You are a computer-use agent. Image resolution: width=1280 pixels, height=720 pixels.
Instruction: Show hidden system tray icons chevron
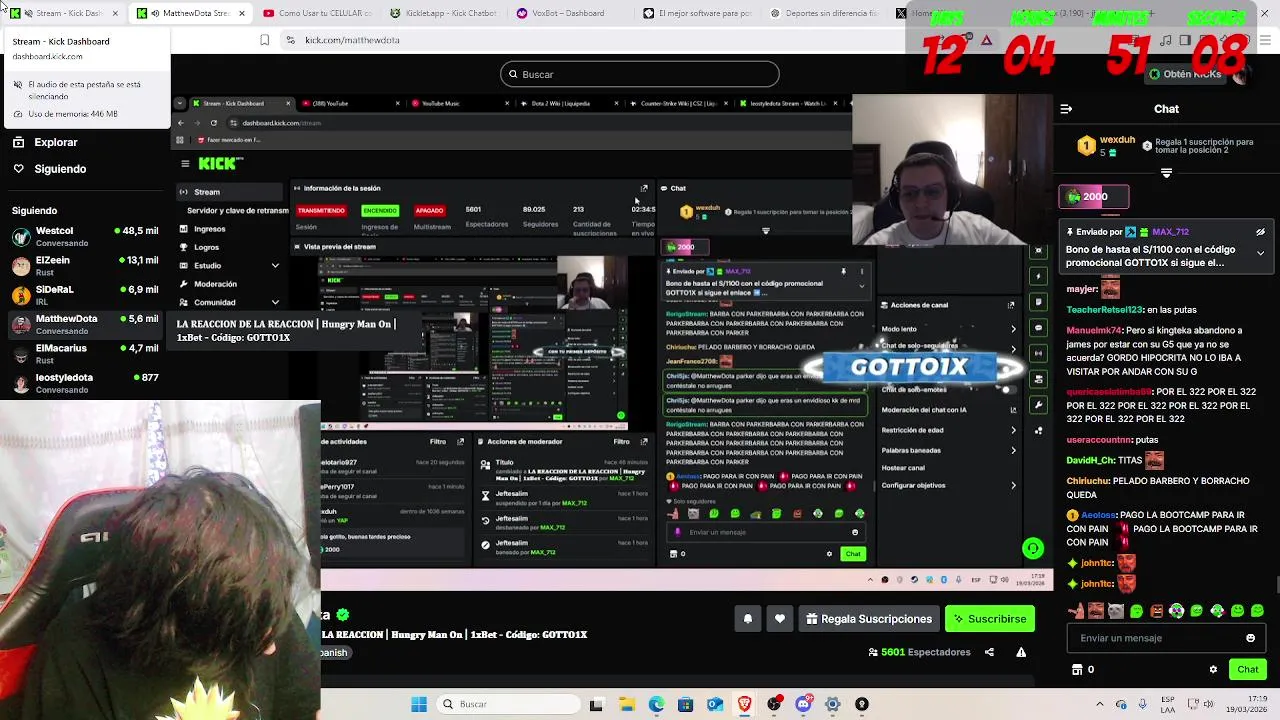click(1100, 704)
